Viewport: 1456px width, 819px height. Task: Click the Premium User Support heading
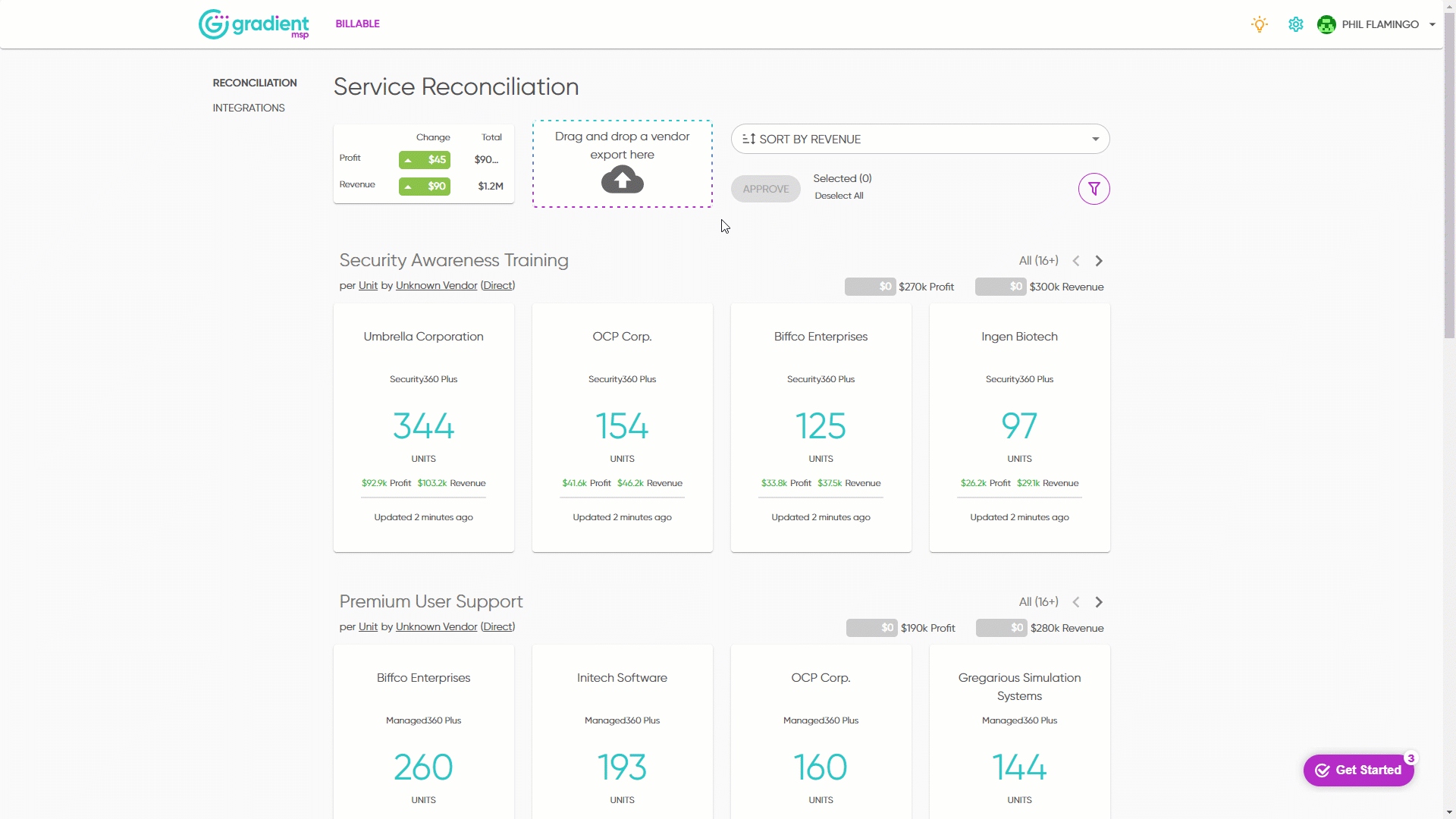(431, 601)
